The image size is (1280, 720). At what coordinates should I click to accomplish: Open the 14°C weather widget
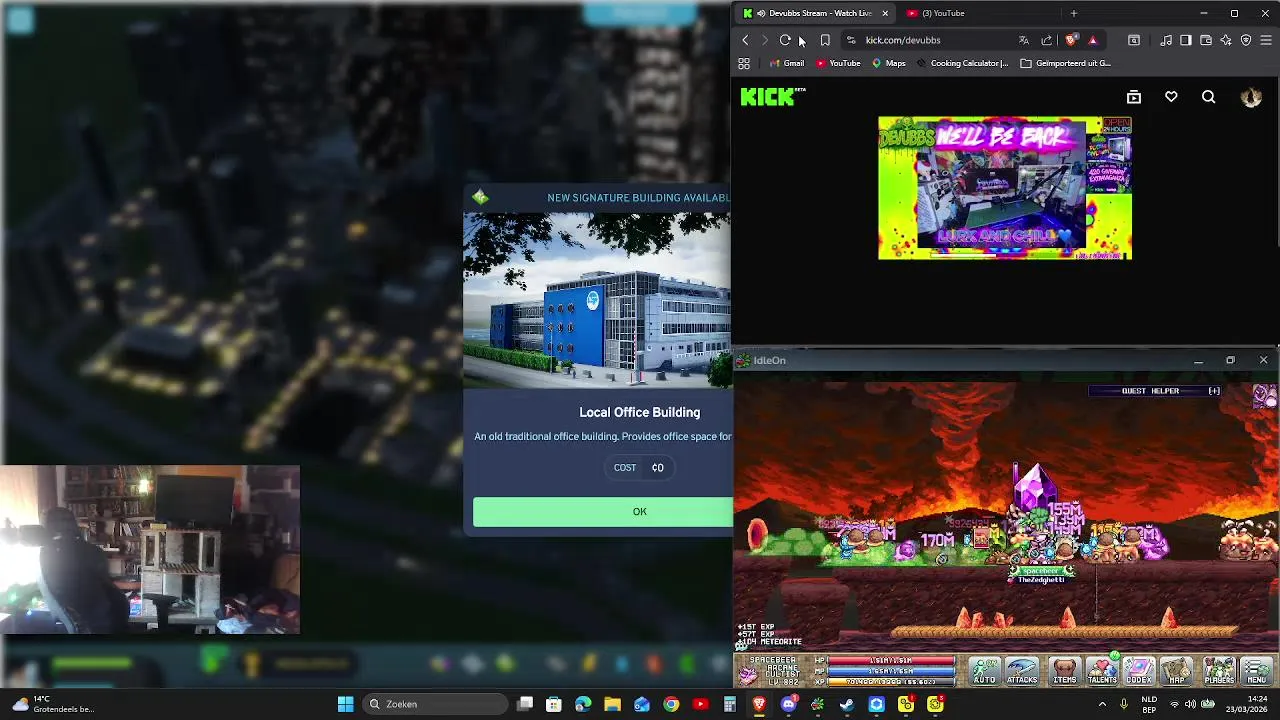[53, 704]
